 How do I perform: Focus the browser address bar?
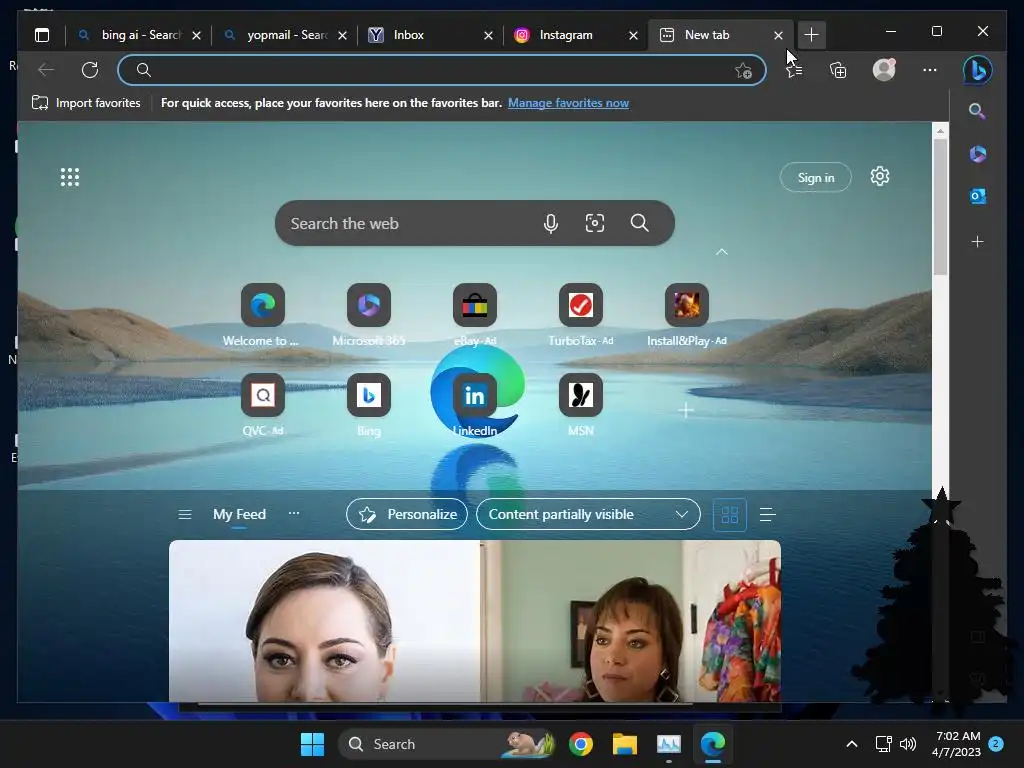(441, 70)
